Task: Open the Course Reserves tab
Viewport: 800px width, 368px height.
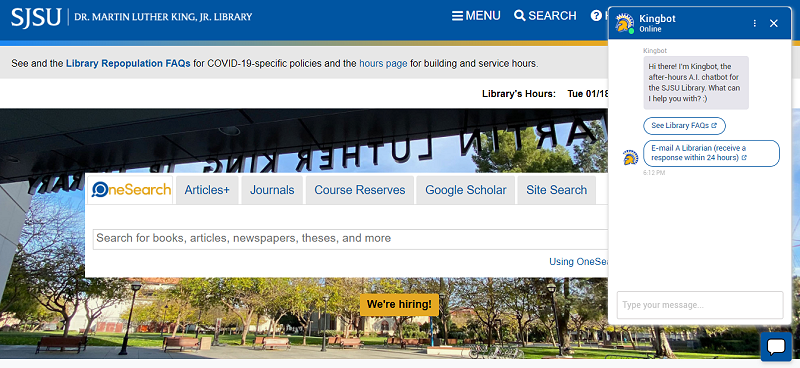Action: [360, 190]
